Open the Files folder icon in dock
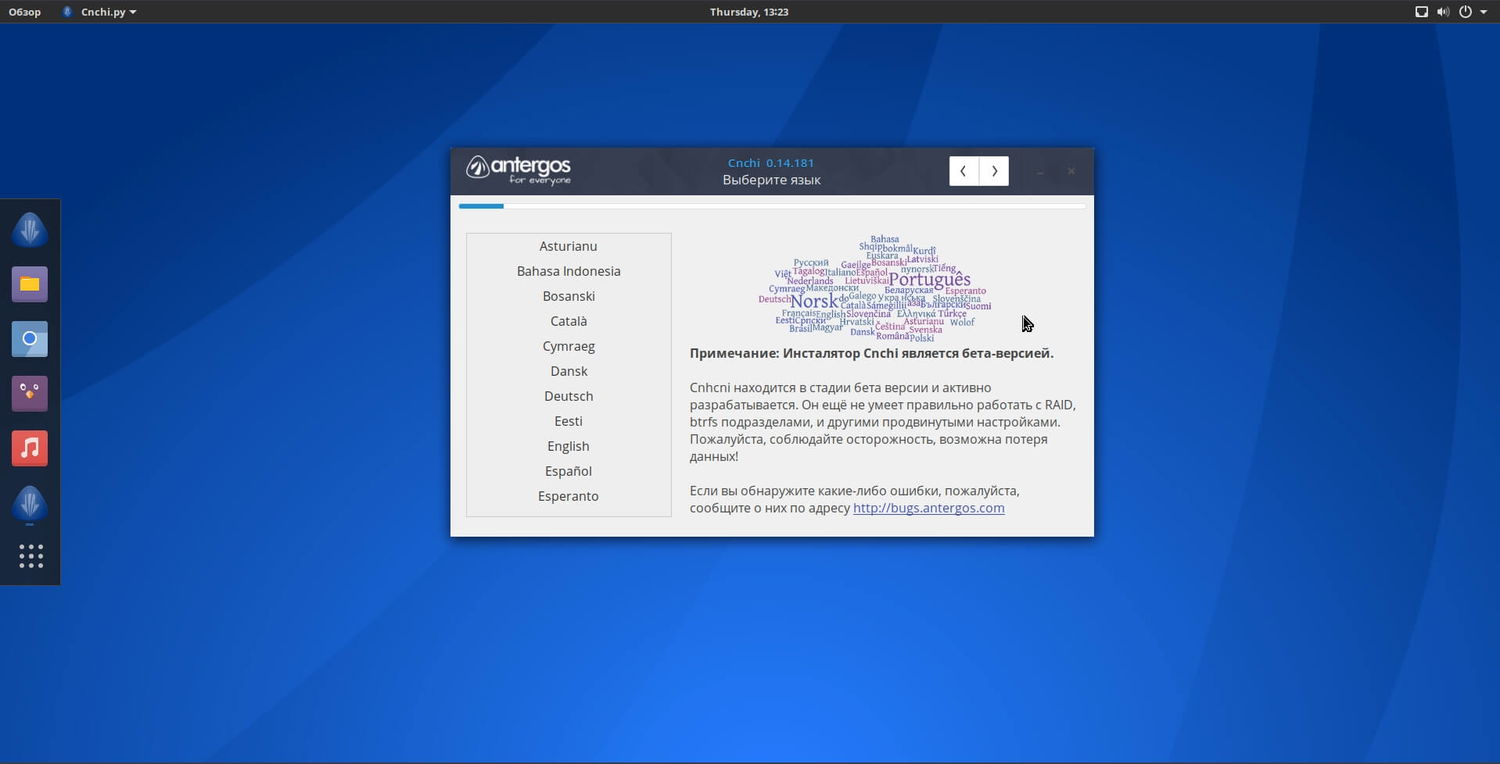This screenshot has width=1500, height=764. pos(30,284)
